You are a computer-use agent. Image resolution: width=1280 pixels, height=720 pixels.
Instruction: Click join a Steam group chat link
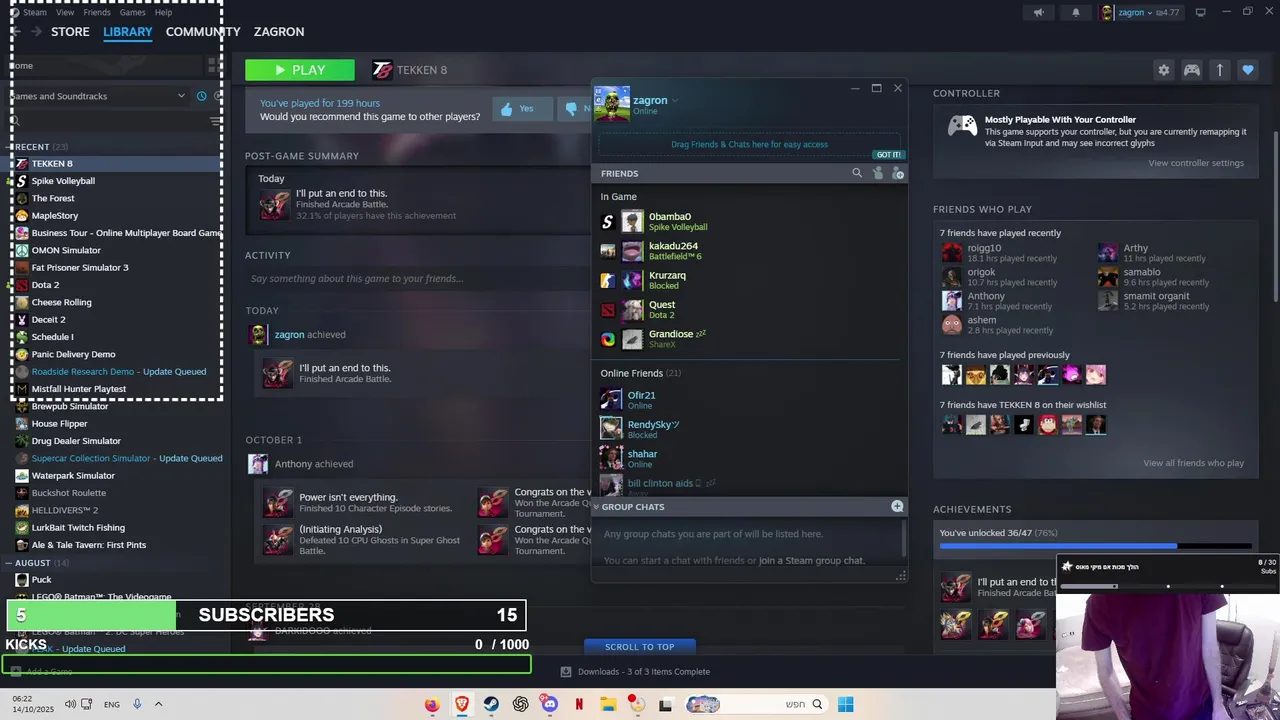click(x=812, y=561)
